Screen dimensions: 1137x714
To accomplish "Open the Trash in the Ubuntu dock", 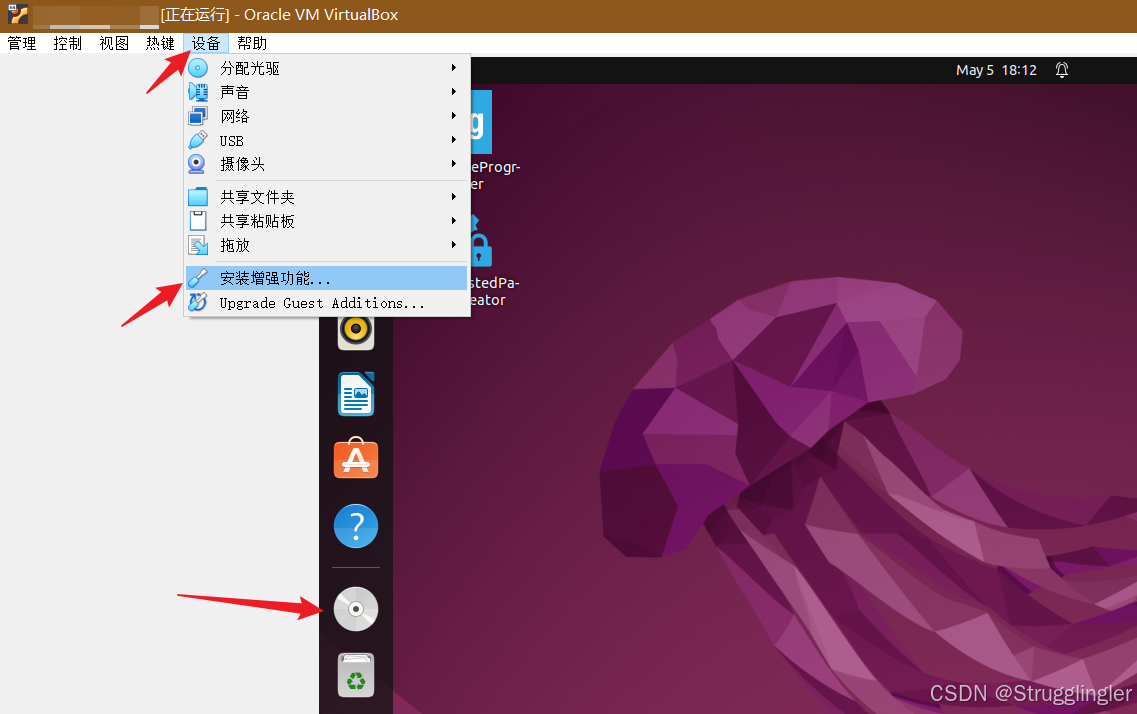I will 356,675.
